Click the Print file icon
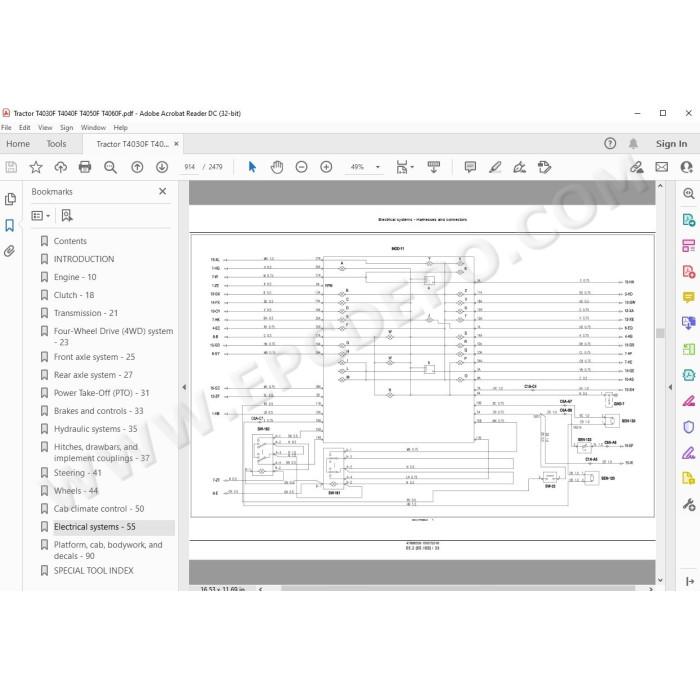This screenshot has width=700, height=700. pos(85,167)
